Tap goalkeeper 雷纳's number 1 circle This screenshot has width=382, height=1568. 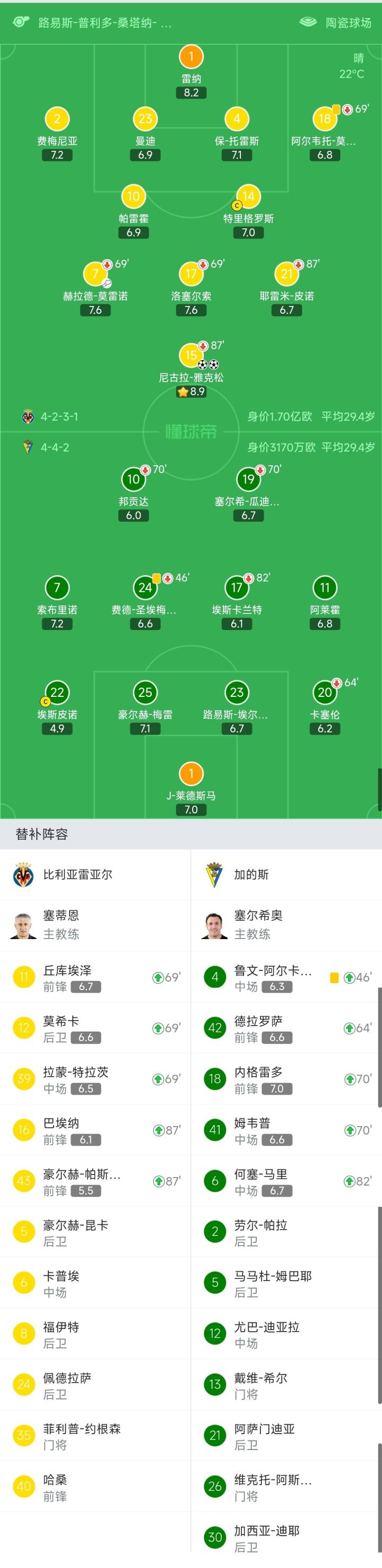click(x=191, y=57)
